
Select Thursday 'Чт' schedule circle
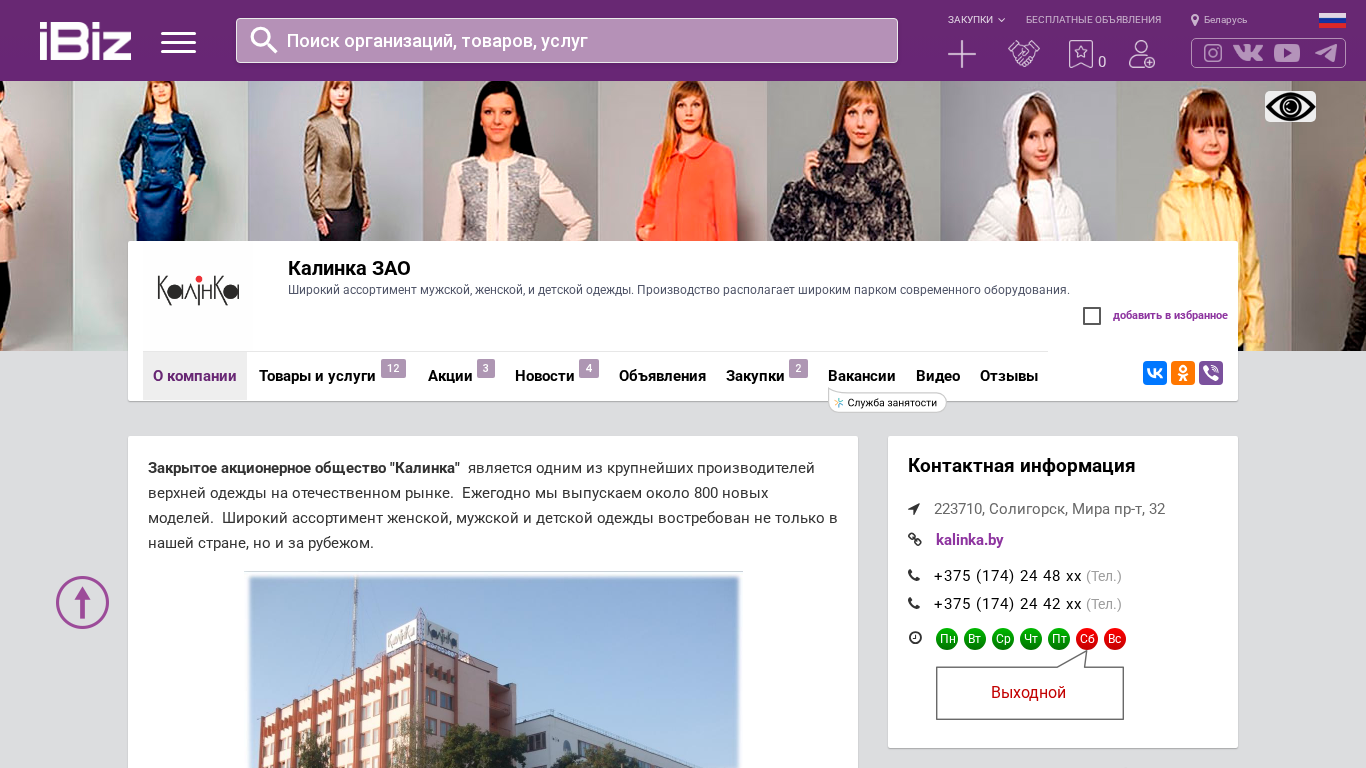point(1031,639)
